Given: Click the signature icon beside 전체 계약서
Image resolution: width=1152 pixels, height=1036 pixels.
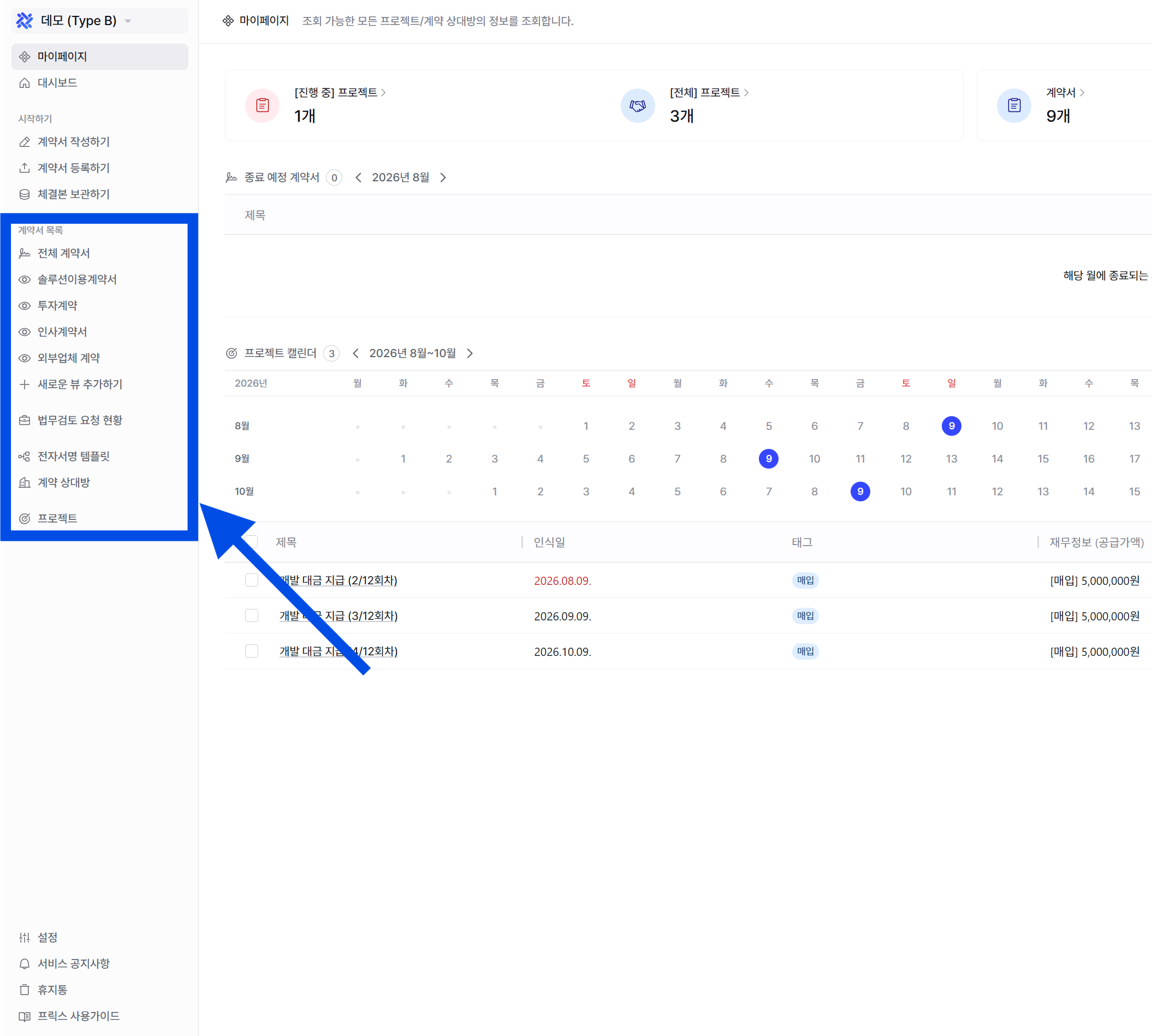Looking at the screenshot, I should [25, 253].
